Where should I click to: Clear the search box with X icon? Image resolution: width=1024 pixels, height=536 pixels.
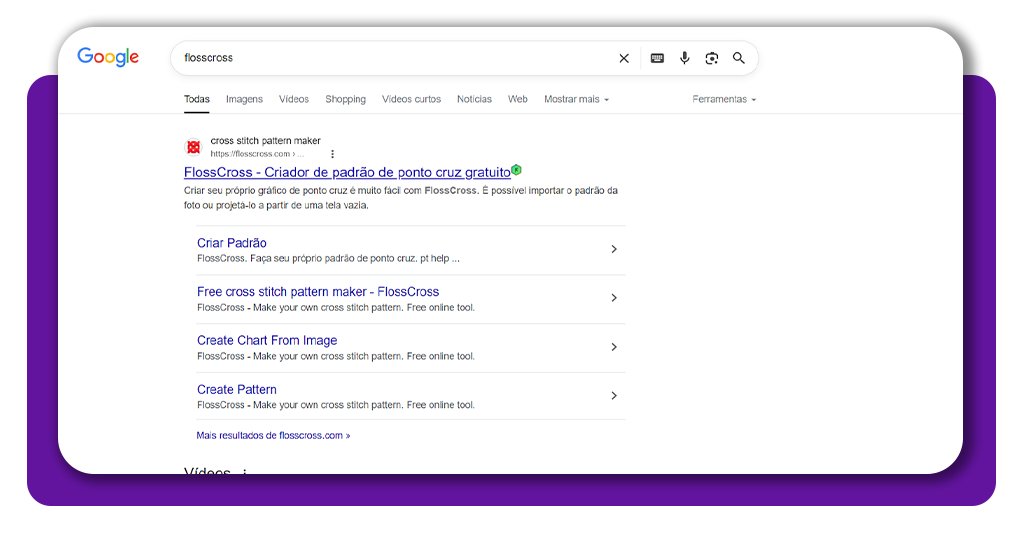coord(624,58)
